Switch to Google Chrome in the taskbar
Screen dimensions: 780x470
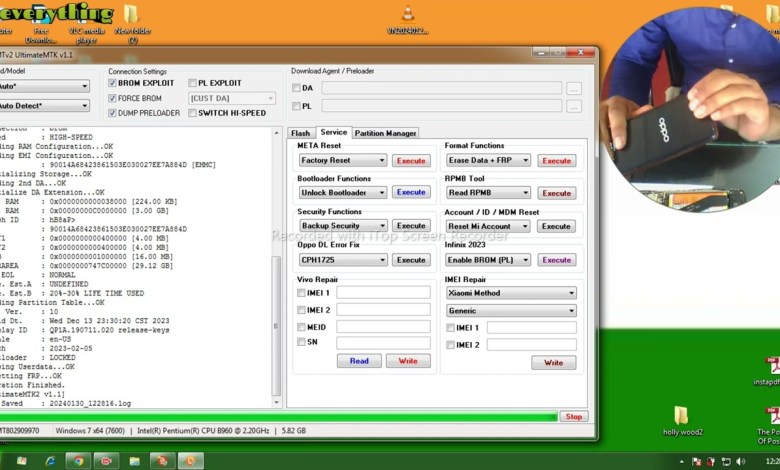coord(78,461)
